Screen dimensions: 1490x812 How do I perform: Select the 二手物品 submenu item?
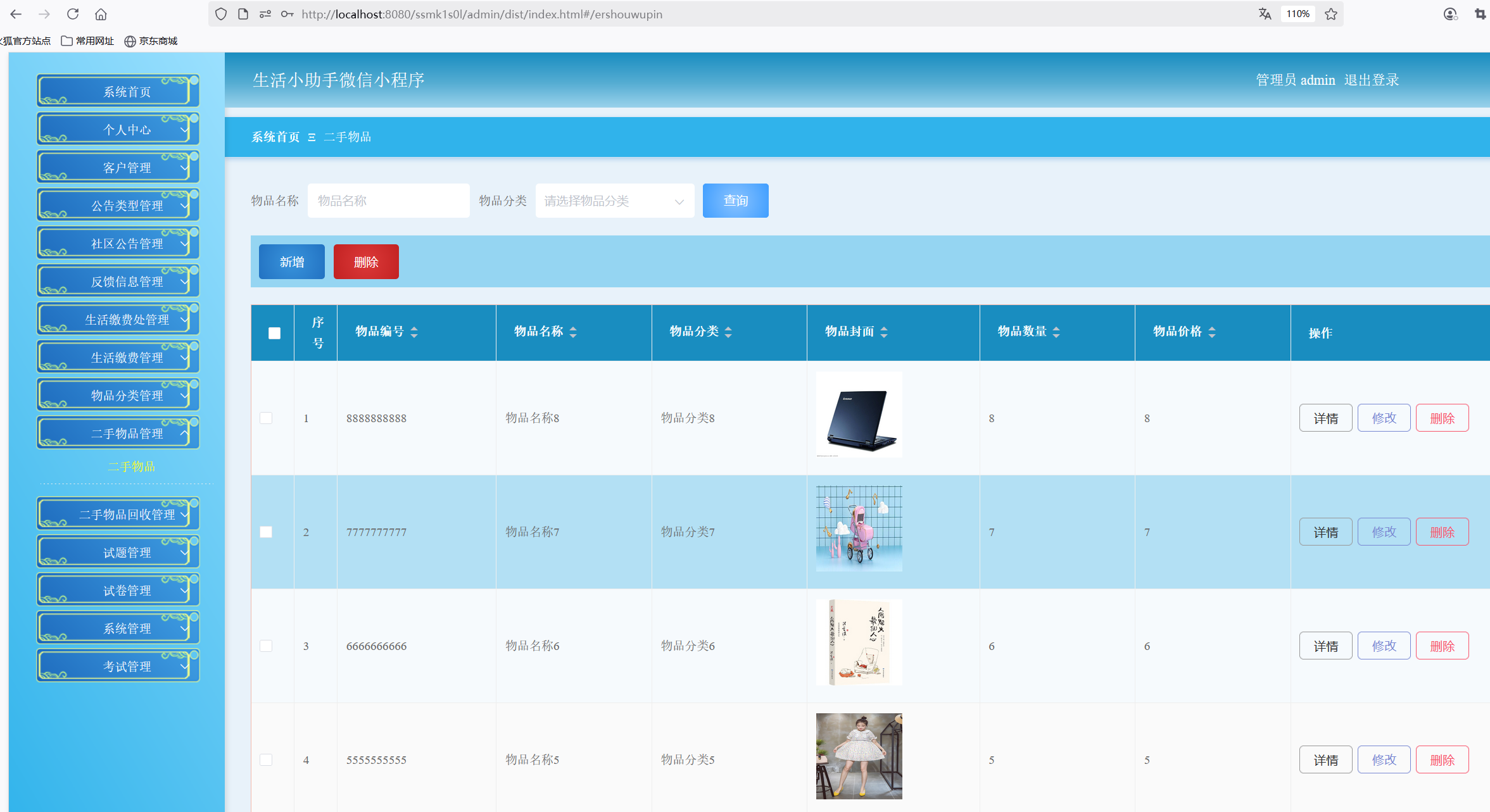click(x=131, y=466)
